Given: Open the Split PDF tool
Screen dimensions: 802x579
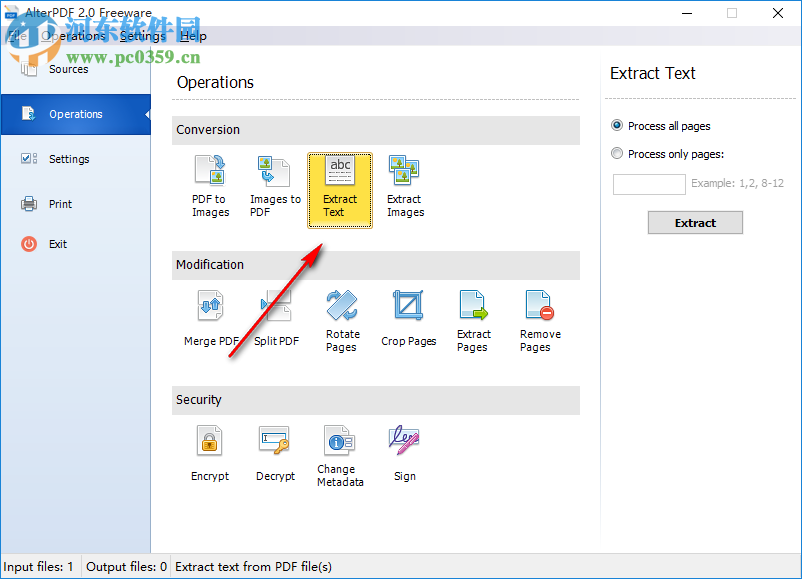Looking at the screenshot, I should 276,319.
